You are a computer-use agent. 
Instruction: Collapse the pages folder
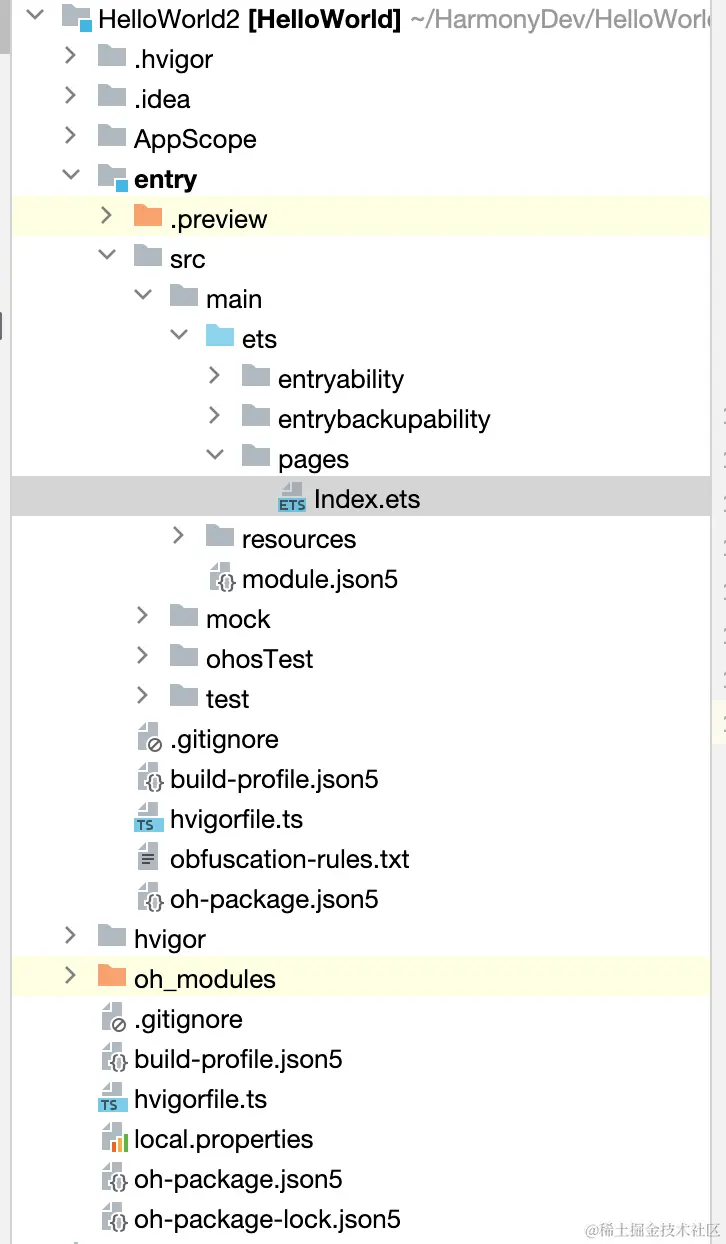[214, 455]
